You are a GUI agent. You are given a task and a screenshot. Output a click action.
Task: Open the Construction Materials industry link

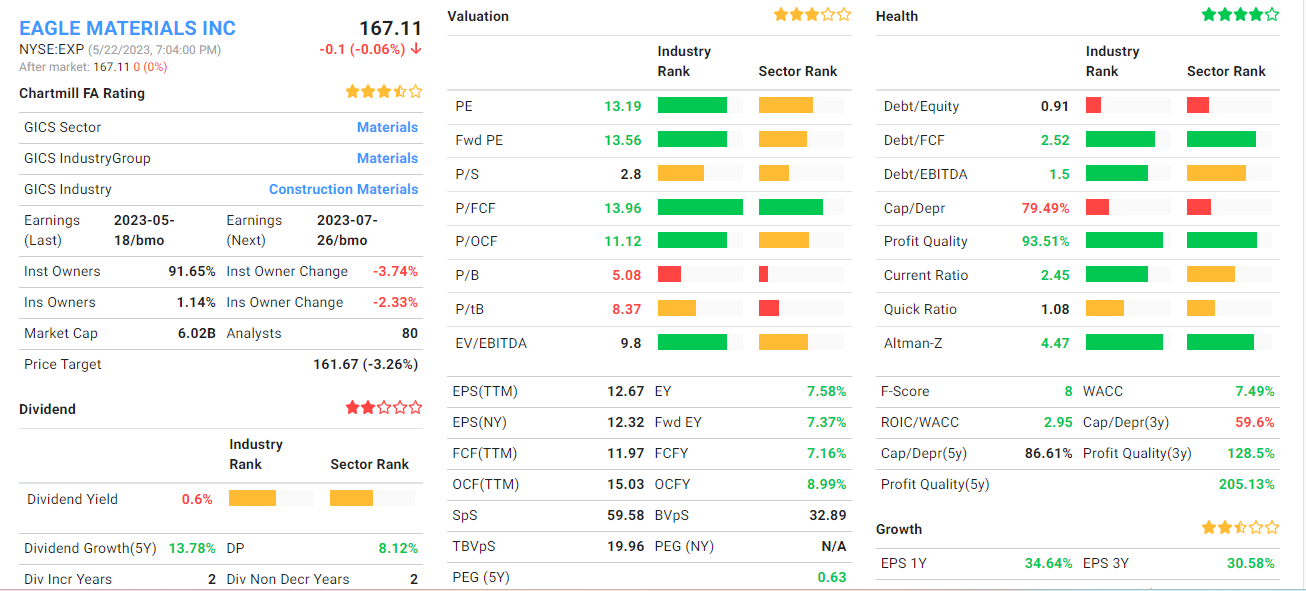pos(344,189)
